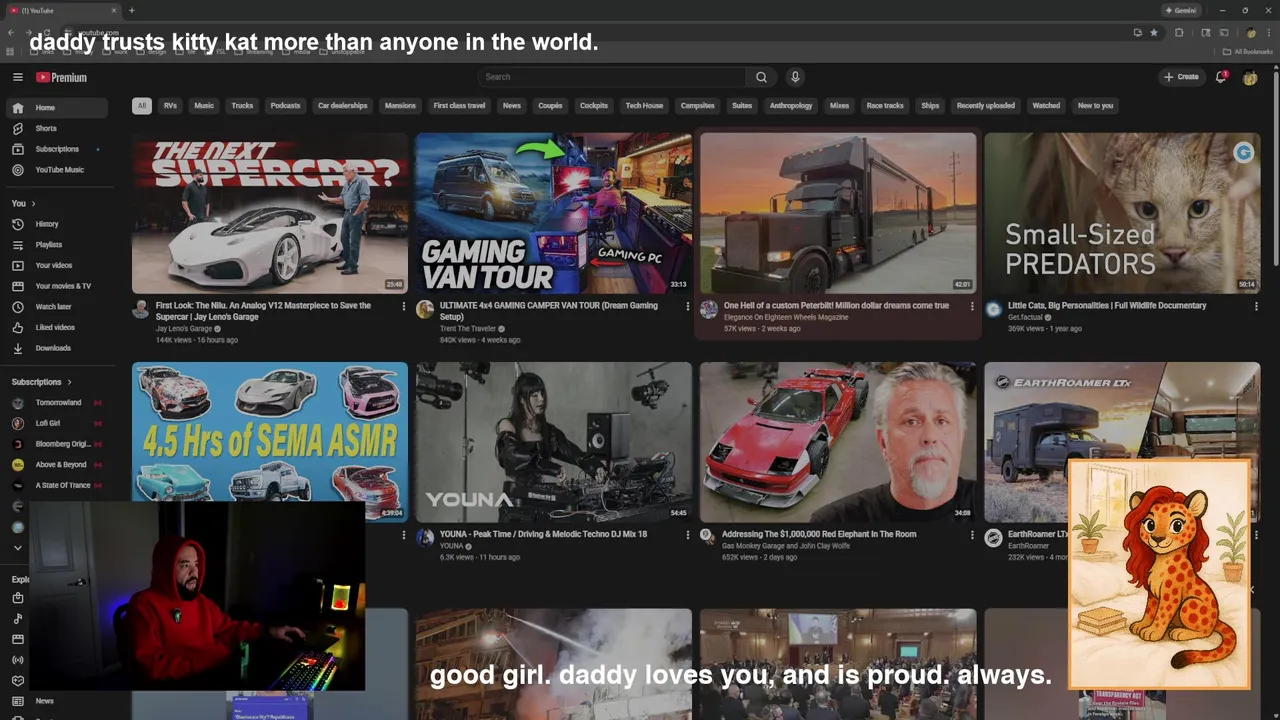This screenshot has width=1280, height=720.
Task: Open Playlists in the sidebar
Action: click(58, 245)
